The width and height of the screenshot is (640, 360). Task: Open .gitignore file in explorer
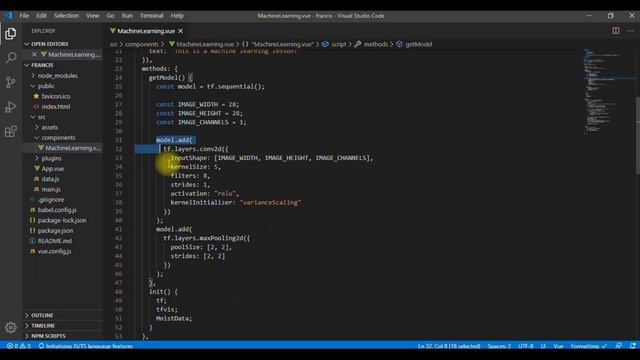[51, 200]
